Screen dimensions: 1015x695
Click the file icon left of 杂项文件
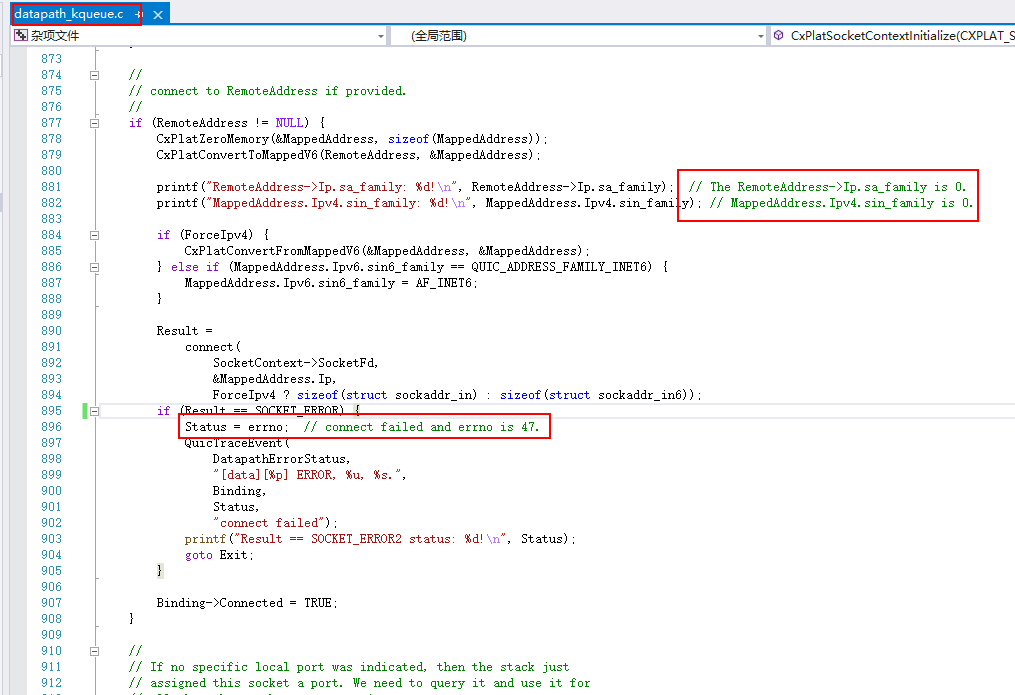(x=20, y=35)
